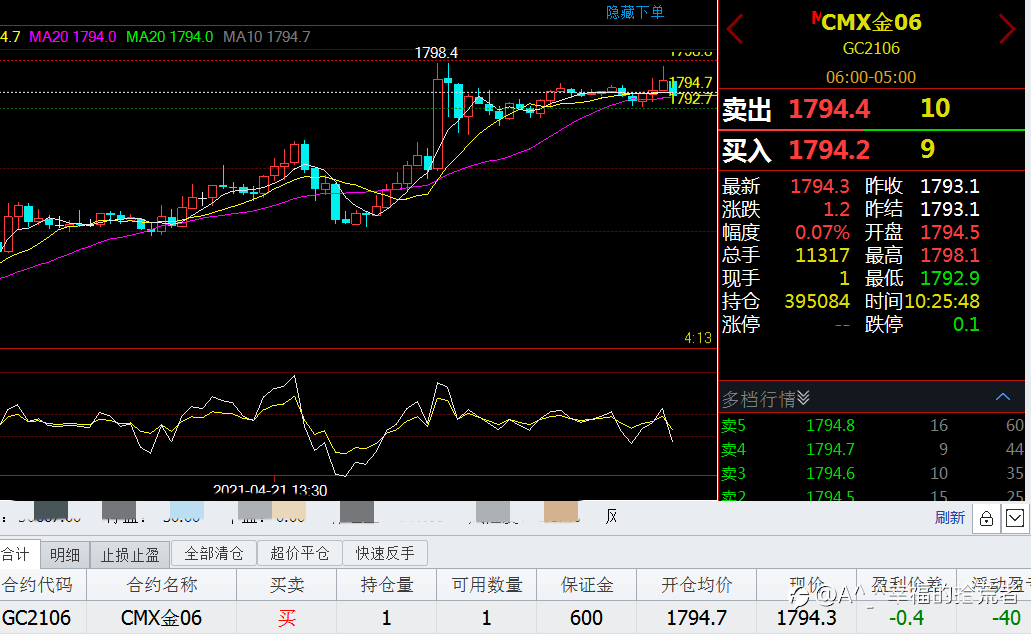Screen dimensions: 1031x637
Task: Select the 卖5 depth row at 1794.8
Action: pos(872,425)
